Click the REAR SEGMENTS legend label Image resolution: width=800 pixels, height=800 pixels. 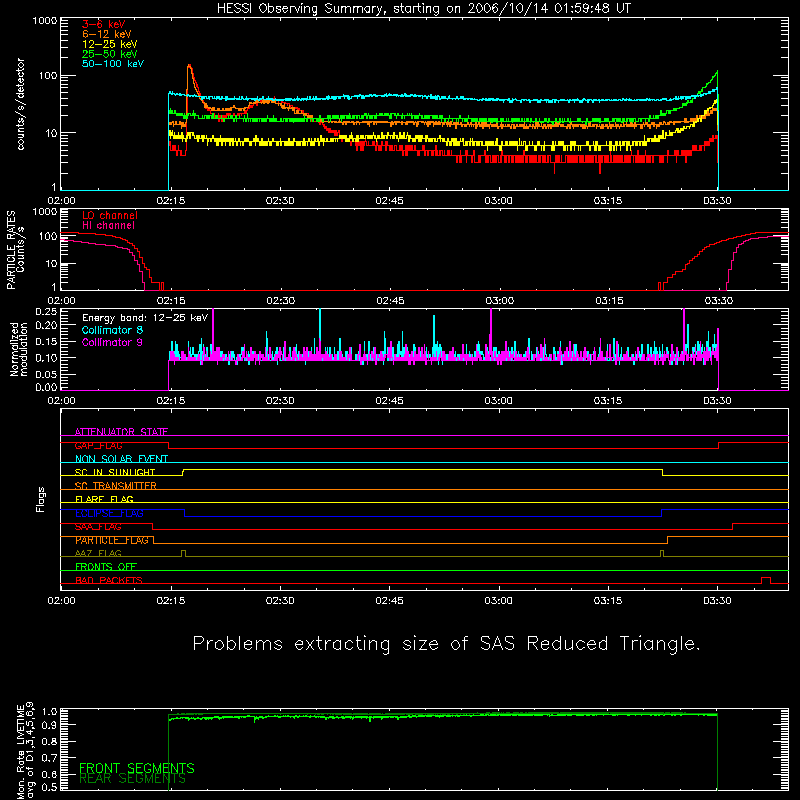[x=133, y=779]
